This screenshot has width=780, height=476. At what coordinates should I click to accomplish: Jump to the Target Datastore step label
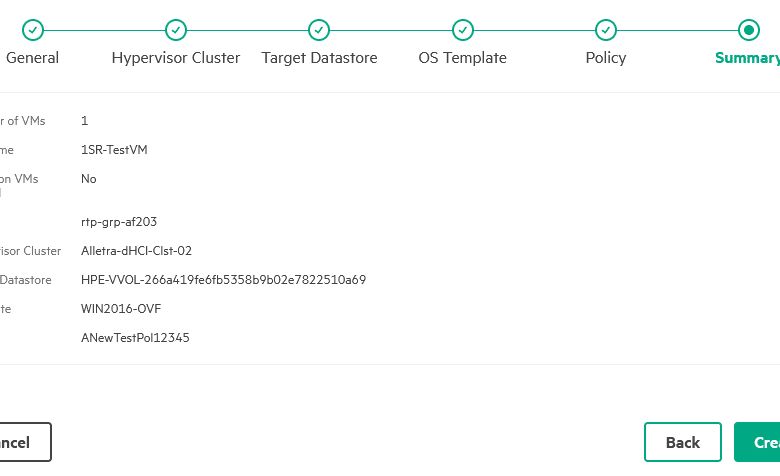(x=319, y=58)
